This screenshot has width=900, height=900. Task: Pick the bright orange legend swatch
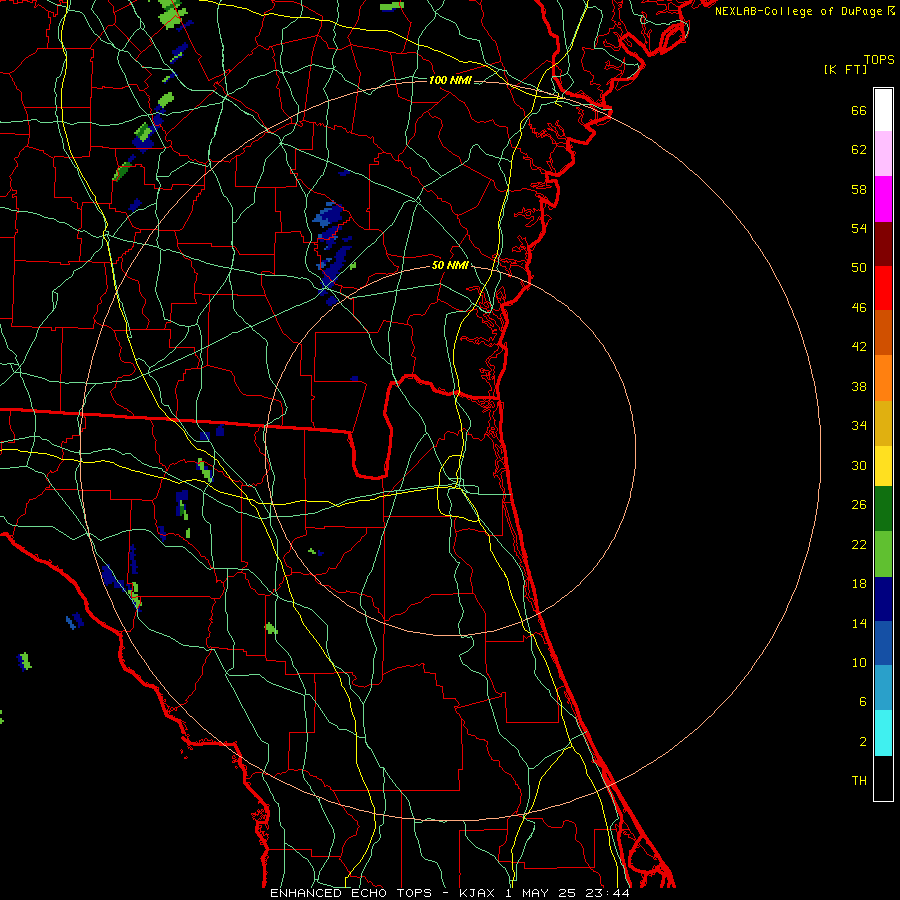[883, 378]
